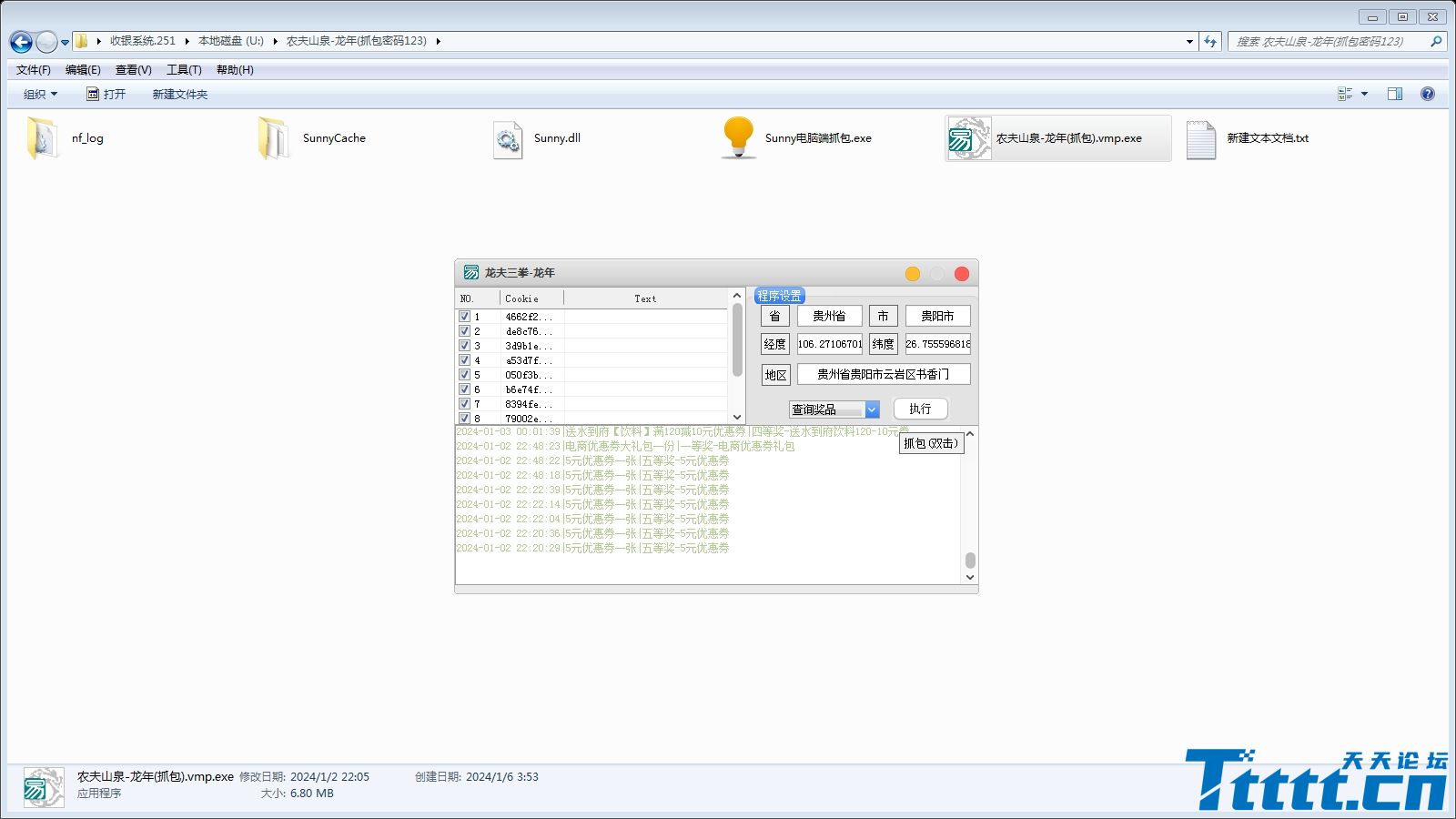Expand the view options dropdown arrow

(1364, 94)
